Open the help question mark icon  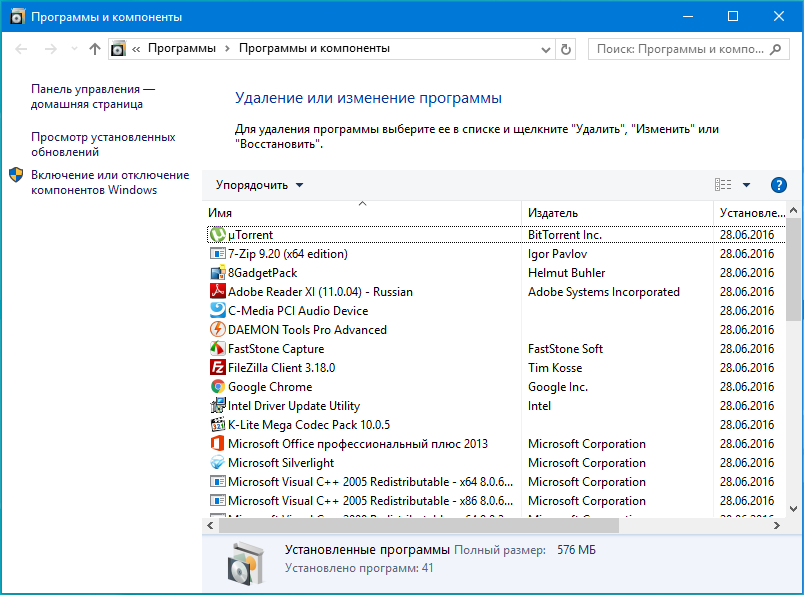coord(778,185)
